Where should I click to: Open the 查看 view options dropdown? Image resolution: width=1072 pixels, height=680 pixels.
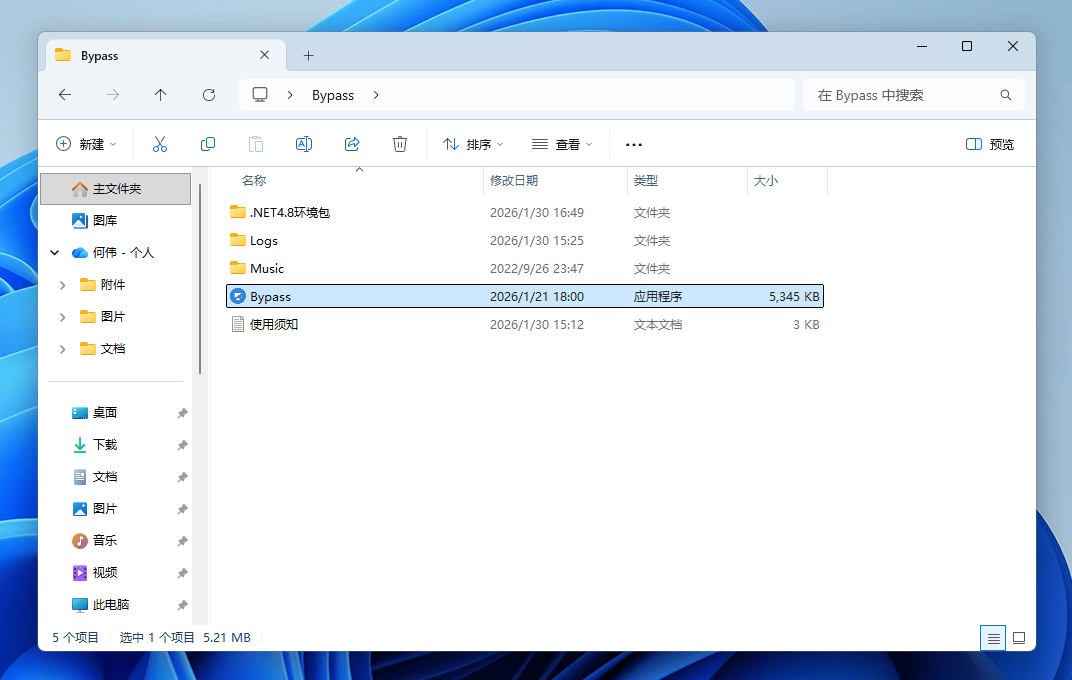click(561, 144)
